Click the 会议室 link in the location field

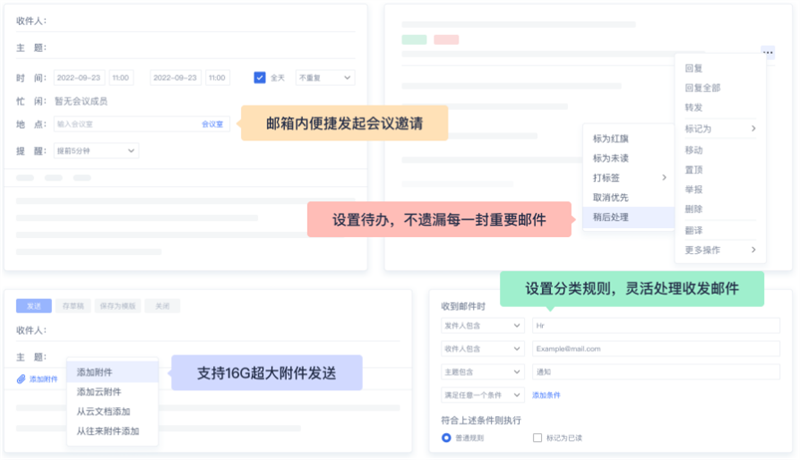[x=212, y=124]
